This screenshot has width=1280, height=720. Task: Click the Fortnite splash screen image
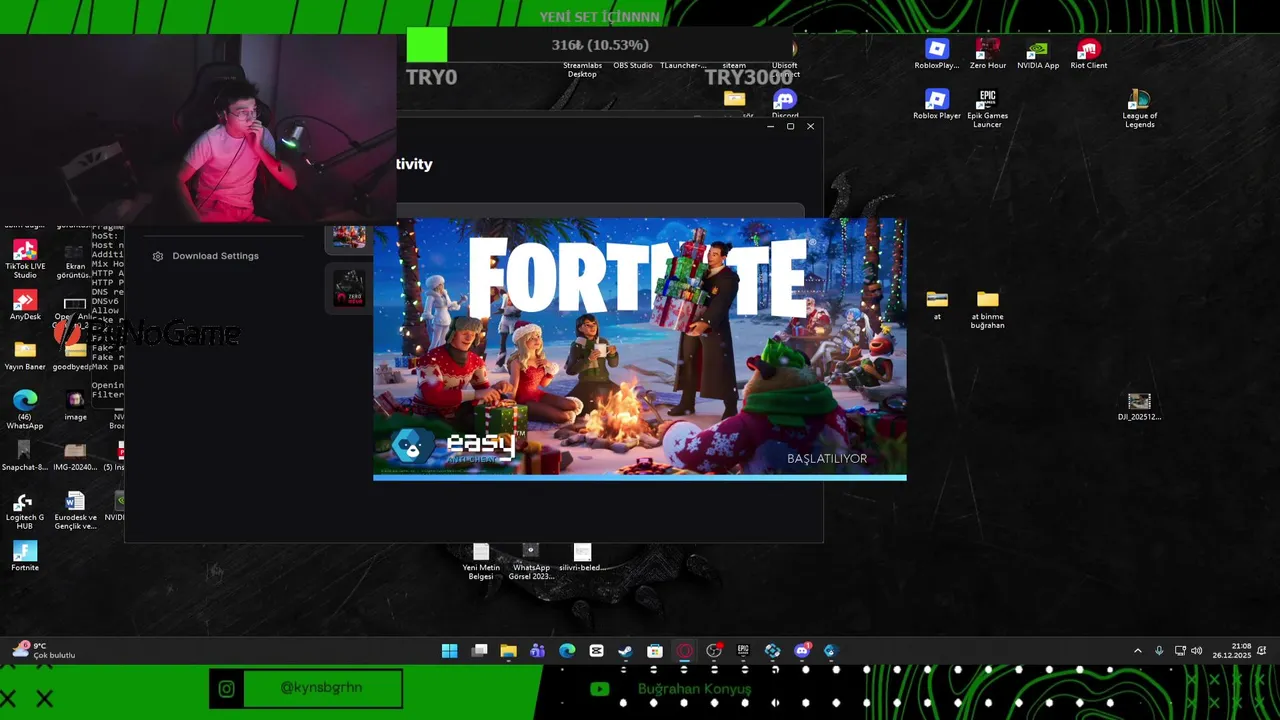coord(640,347)
